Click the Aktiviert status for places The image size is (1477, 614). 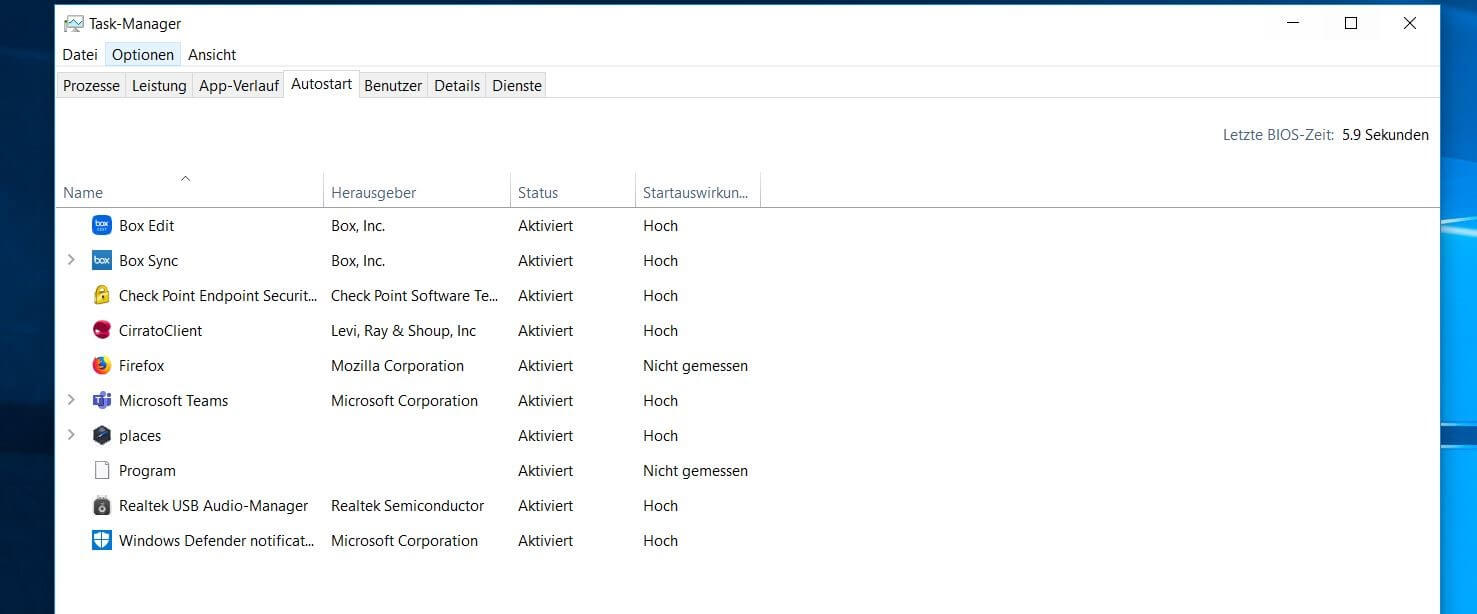coord(545,435)
